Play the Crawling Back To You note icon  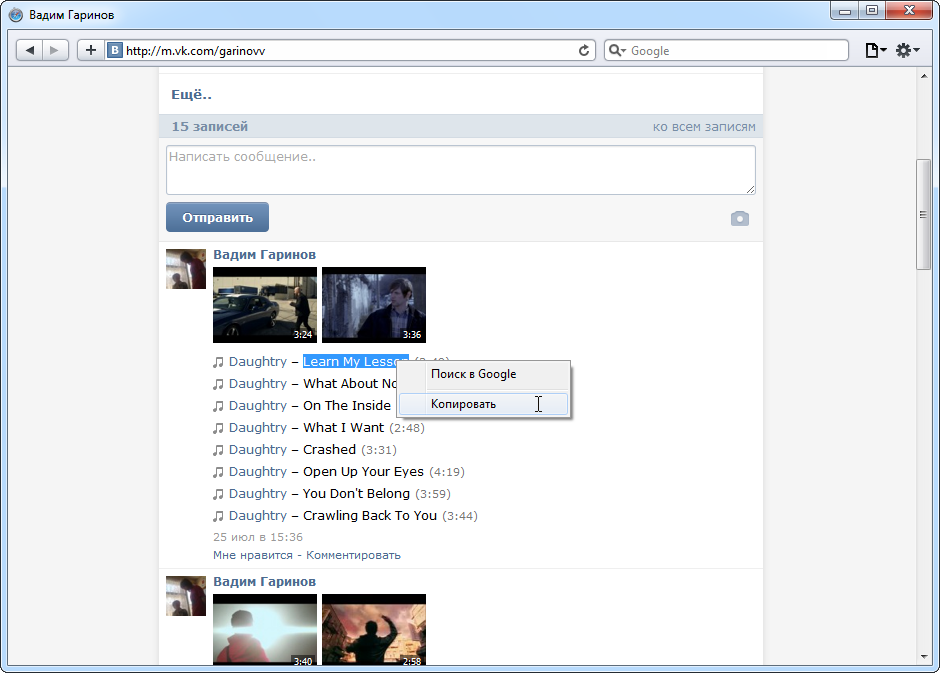click(x=218, y=516)
